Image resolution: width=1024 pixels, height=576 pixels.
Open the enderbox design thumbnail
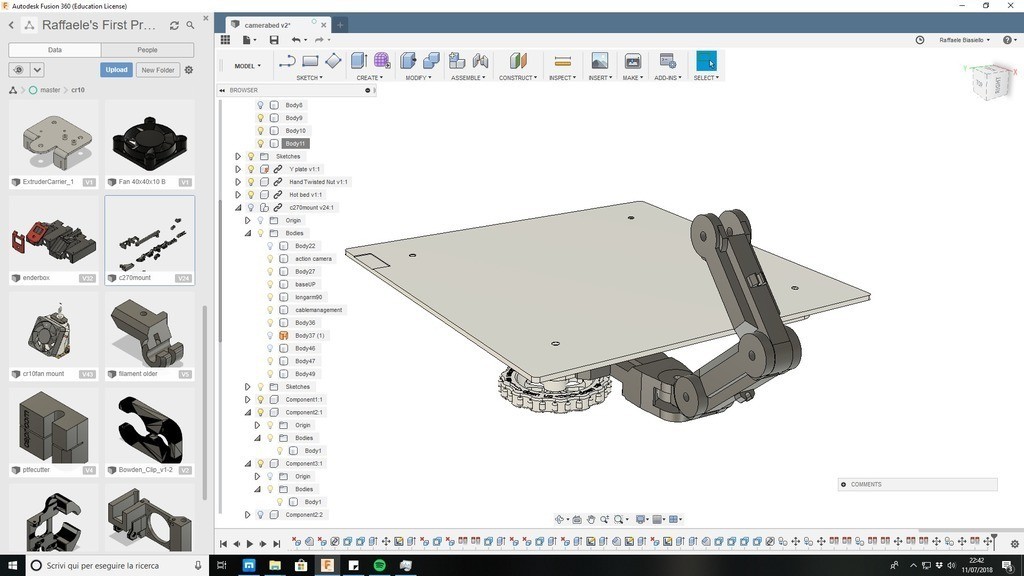tap(54, 241)
